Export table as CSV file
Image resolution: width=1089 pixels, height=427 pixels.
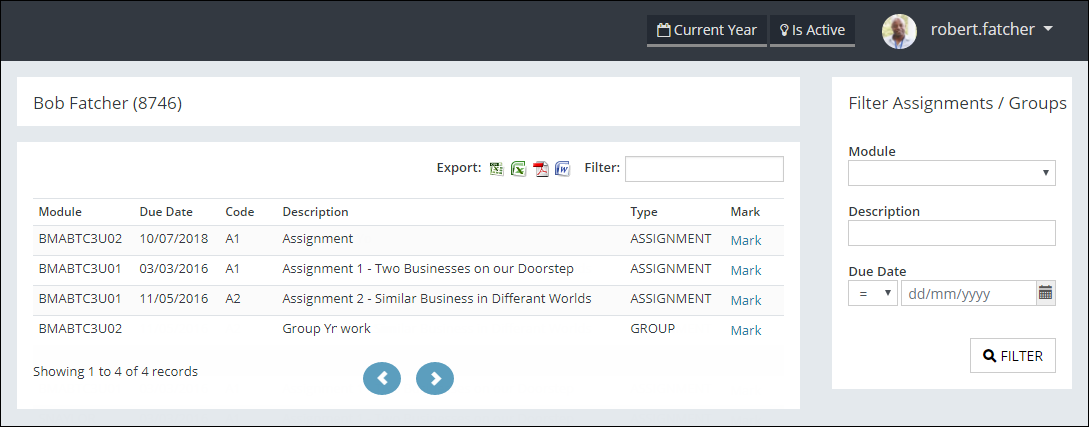pos(497,169)
